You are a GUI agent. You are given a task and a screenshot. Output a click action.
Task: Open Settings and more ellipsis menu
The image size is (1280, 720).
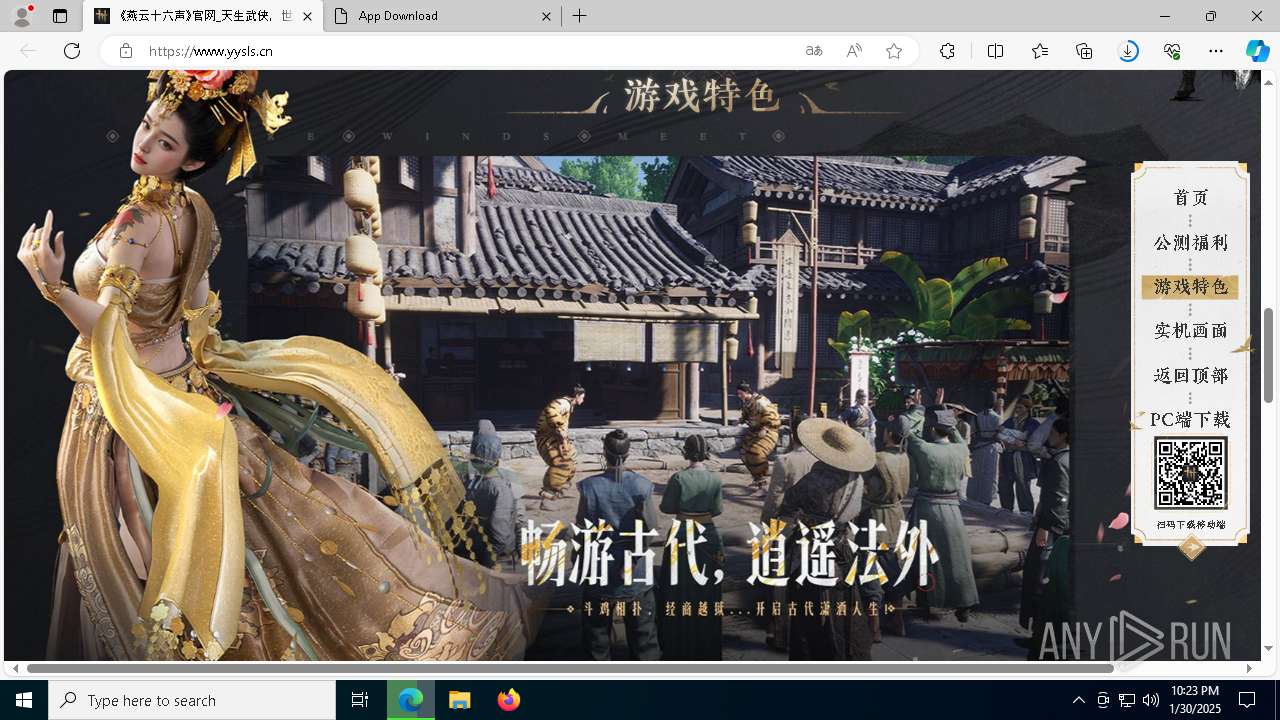[x=1216, y=51]
